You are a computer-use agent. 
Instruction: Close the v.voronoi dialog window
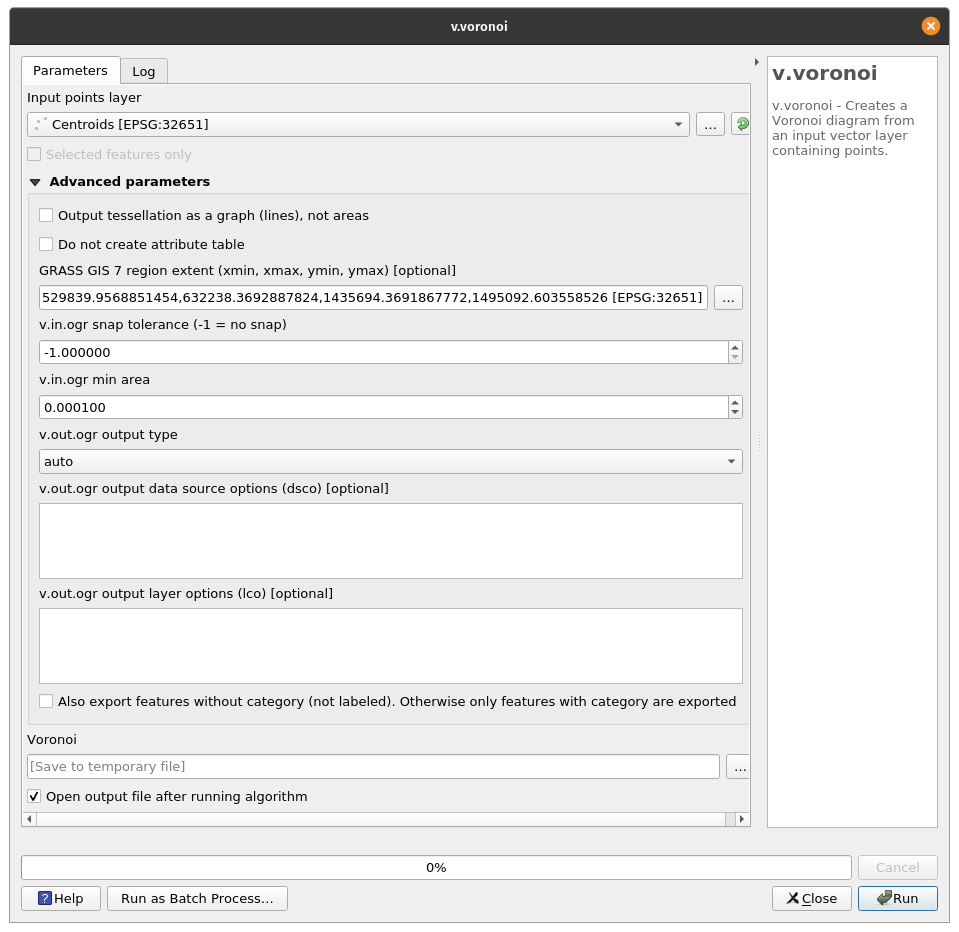coord(930,26)
